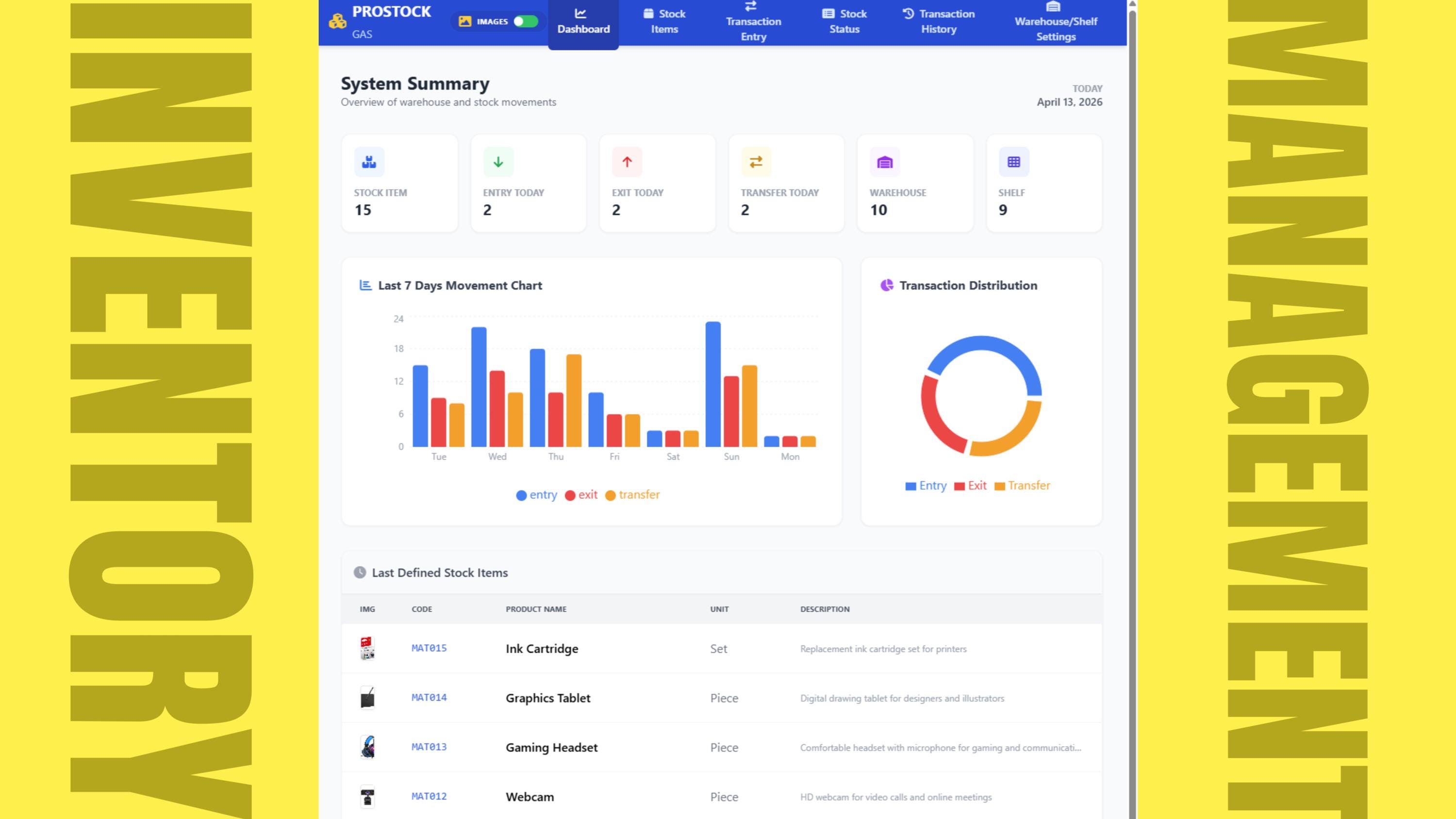
Task: Open the MAT015 code link
Action: click(429, 648)
